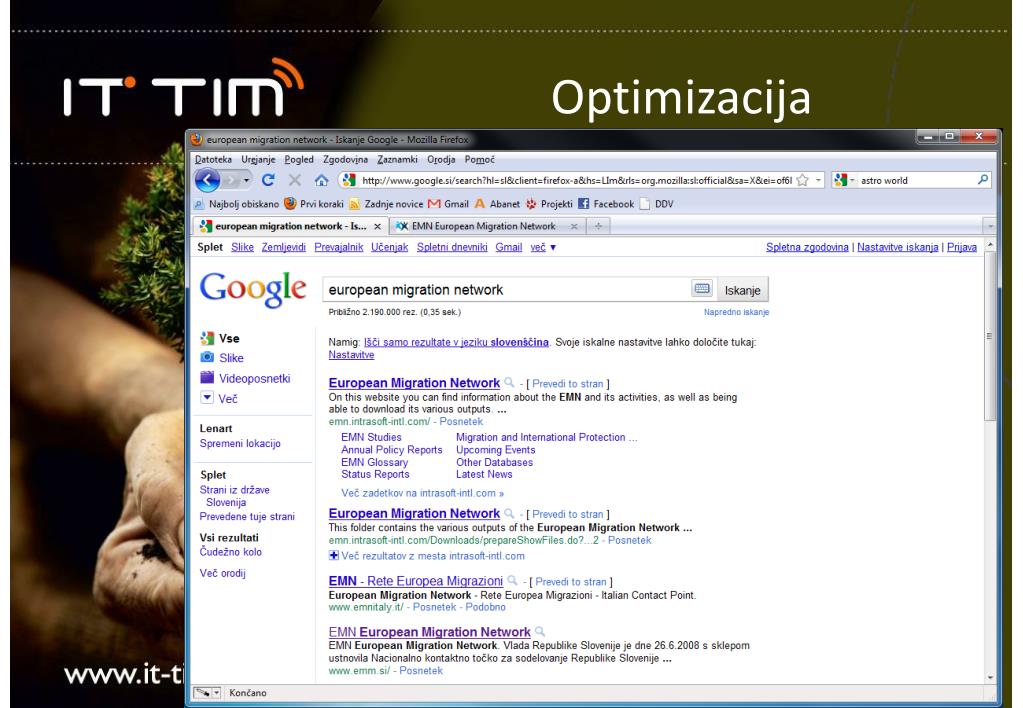Open the Orodja menu
The height and width of the screenshot is (708, 1023).
coord(441,159)
